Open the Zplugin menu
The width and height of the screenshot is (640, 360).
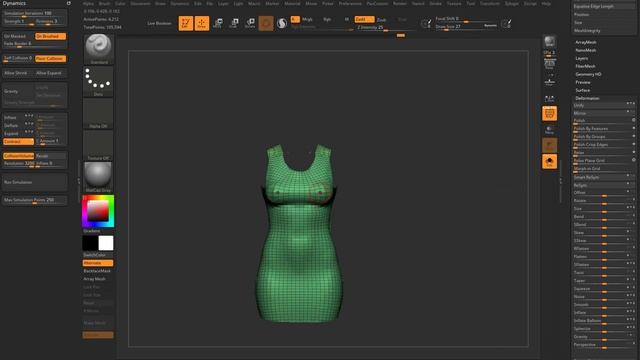point(511,3)
